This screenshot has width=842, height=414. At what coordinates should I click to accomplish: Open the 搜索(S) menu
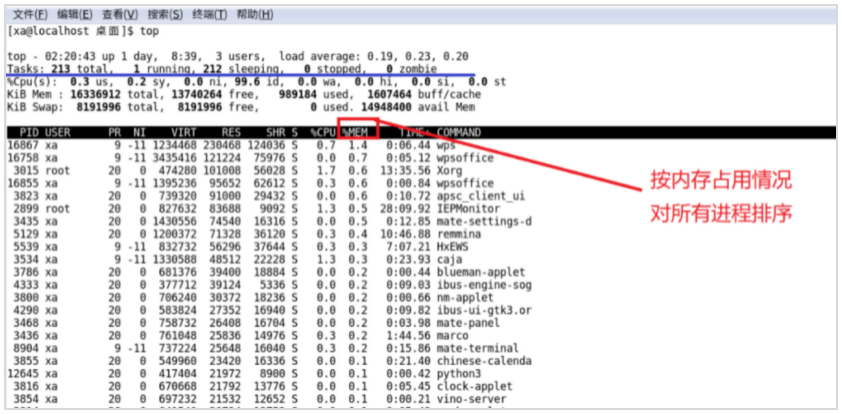click(x=165, y=16)
